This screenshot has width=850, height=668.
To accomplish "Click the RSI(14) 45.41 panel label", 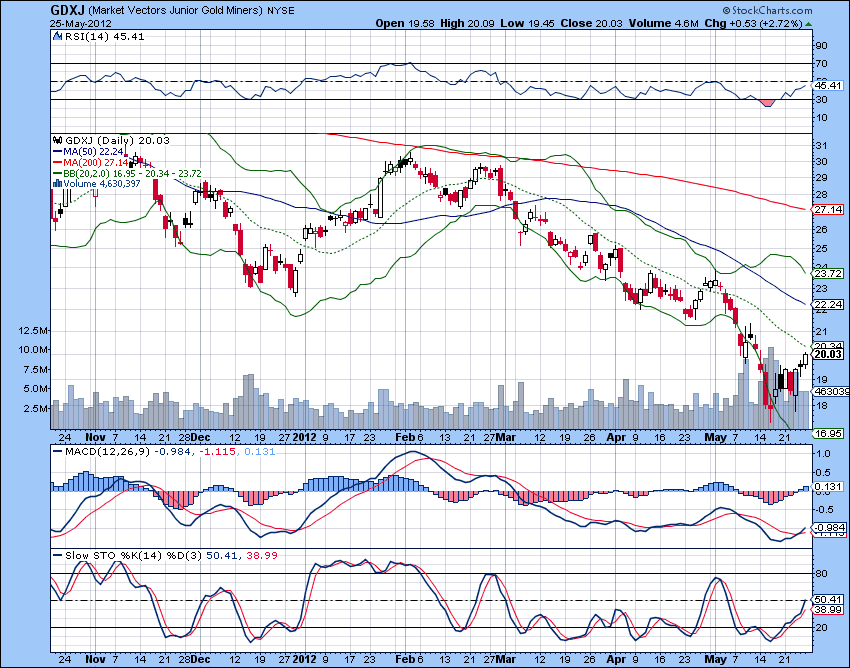I will pyautogui.click(x=105, y=36).
